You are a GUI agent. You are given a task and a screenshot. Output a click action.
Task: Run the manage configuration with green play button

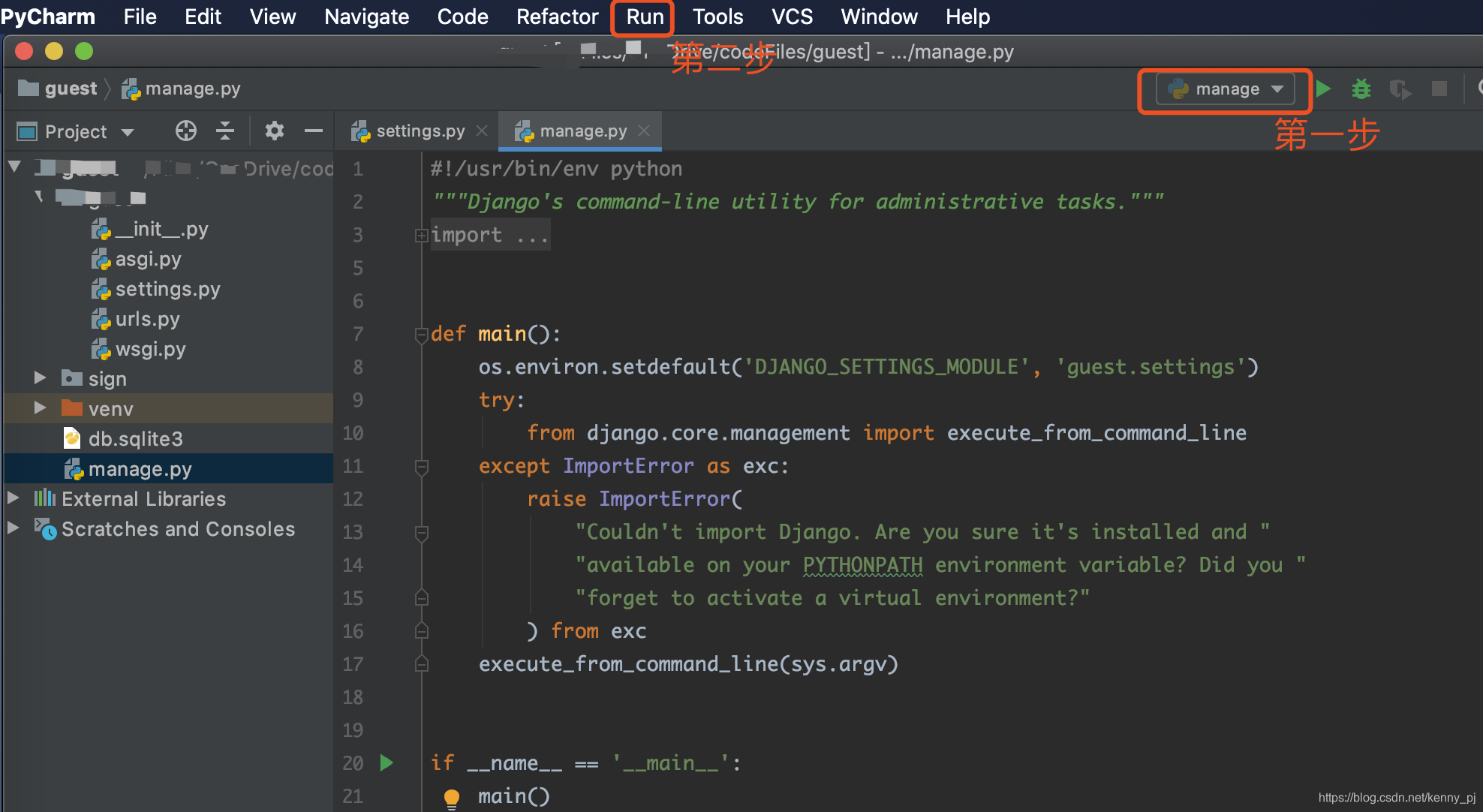pos(1323,89)
